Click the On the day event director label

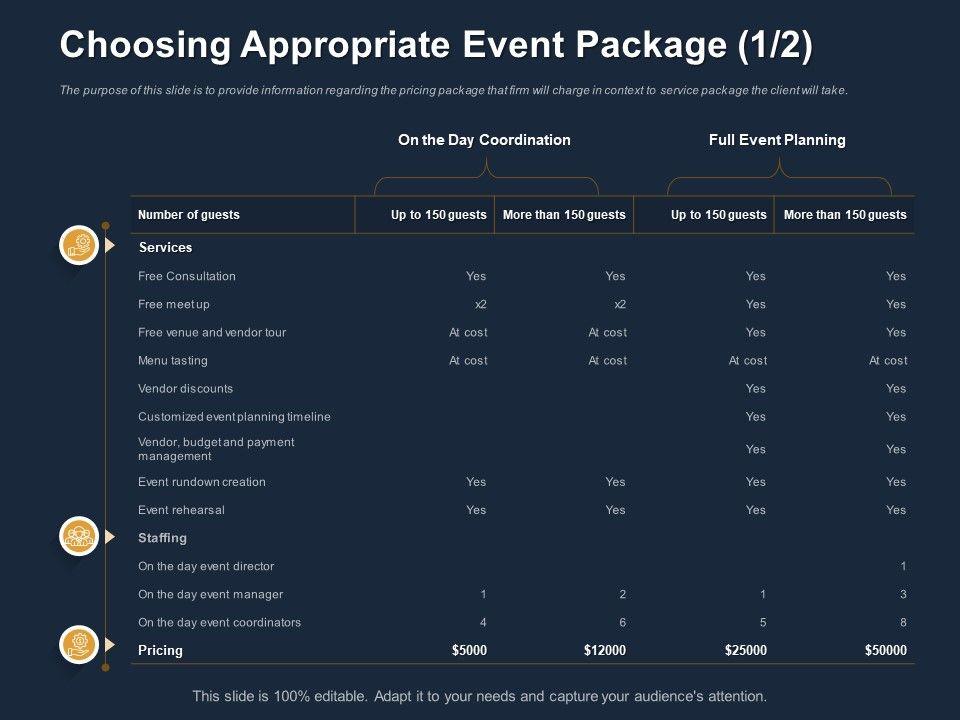pyautogui.click(x=206, y=566)
